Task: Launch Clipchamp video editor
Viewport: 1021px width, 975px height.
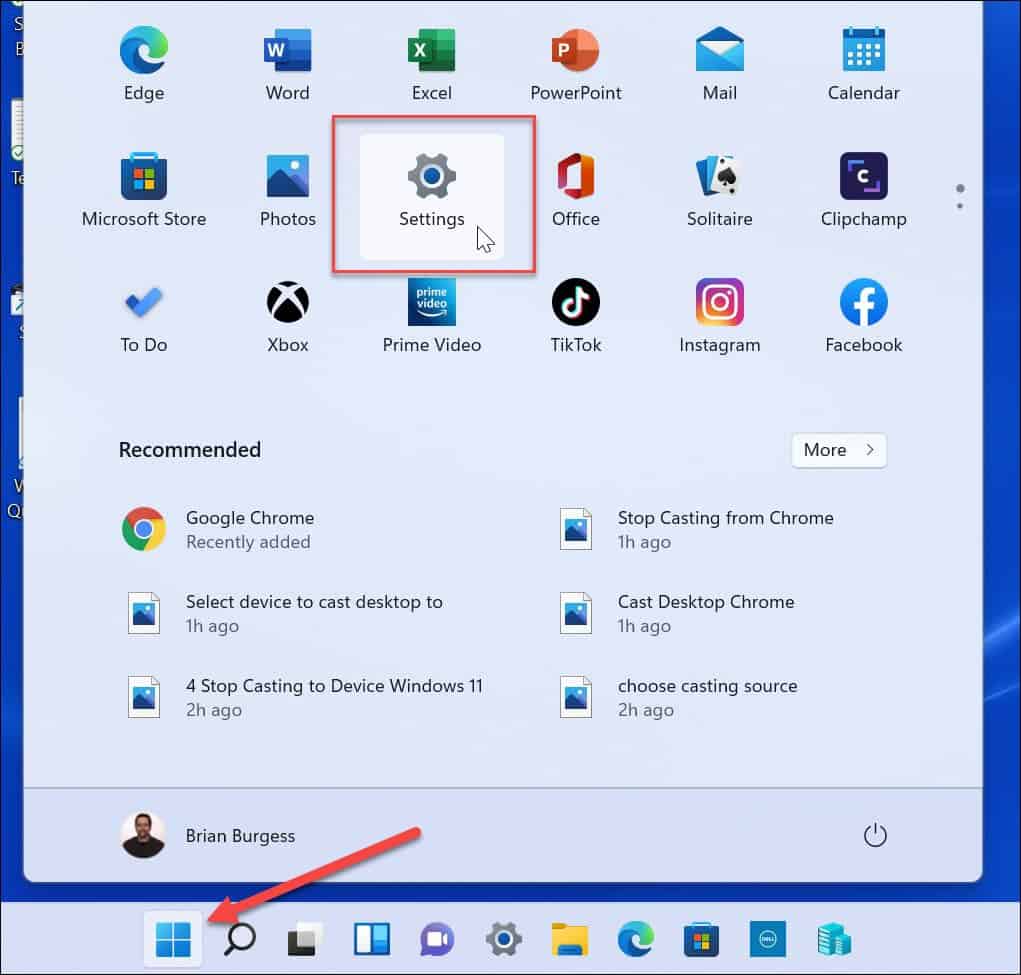Action: pos(863,188)
